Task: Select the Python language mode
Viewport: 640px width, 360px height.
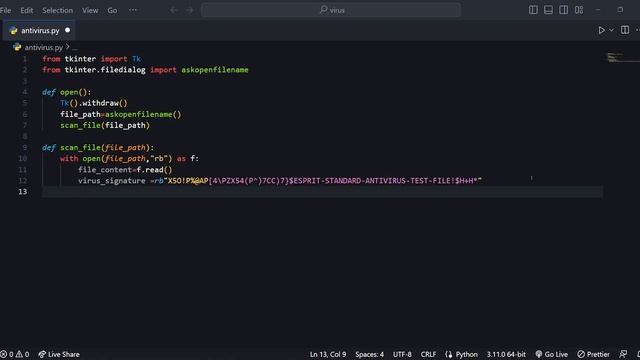Action: click(x=462, y=354)
